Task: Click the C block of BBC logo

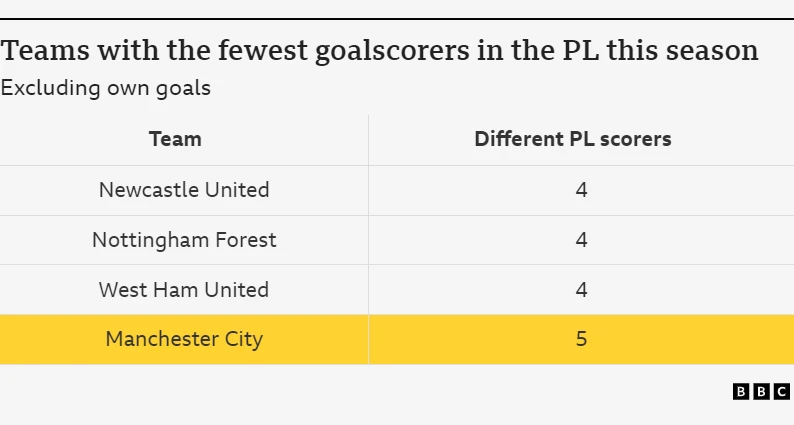Action: [x=782, y=392]
